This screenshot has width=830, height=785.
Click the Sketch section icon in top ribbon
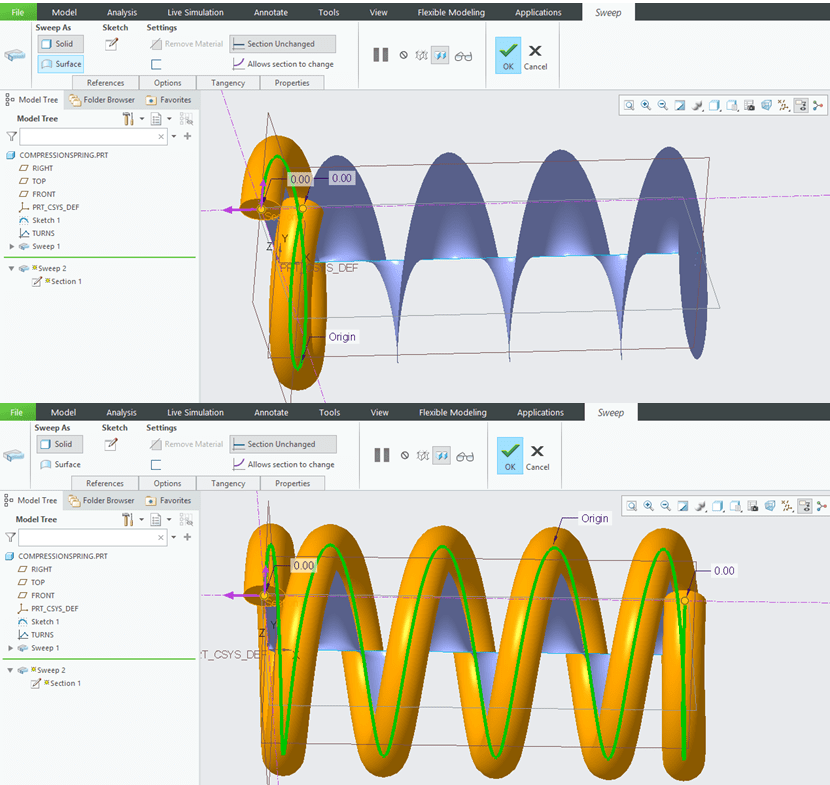[112, 44]
